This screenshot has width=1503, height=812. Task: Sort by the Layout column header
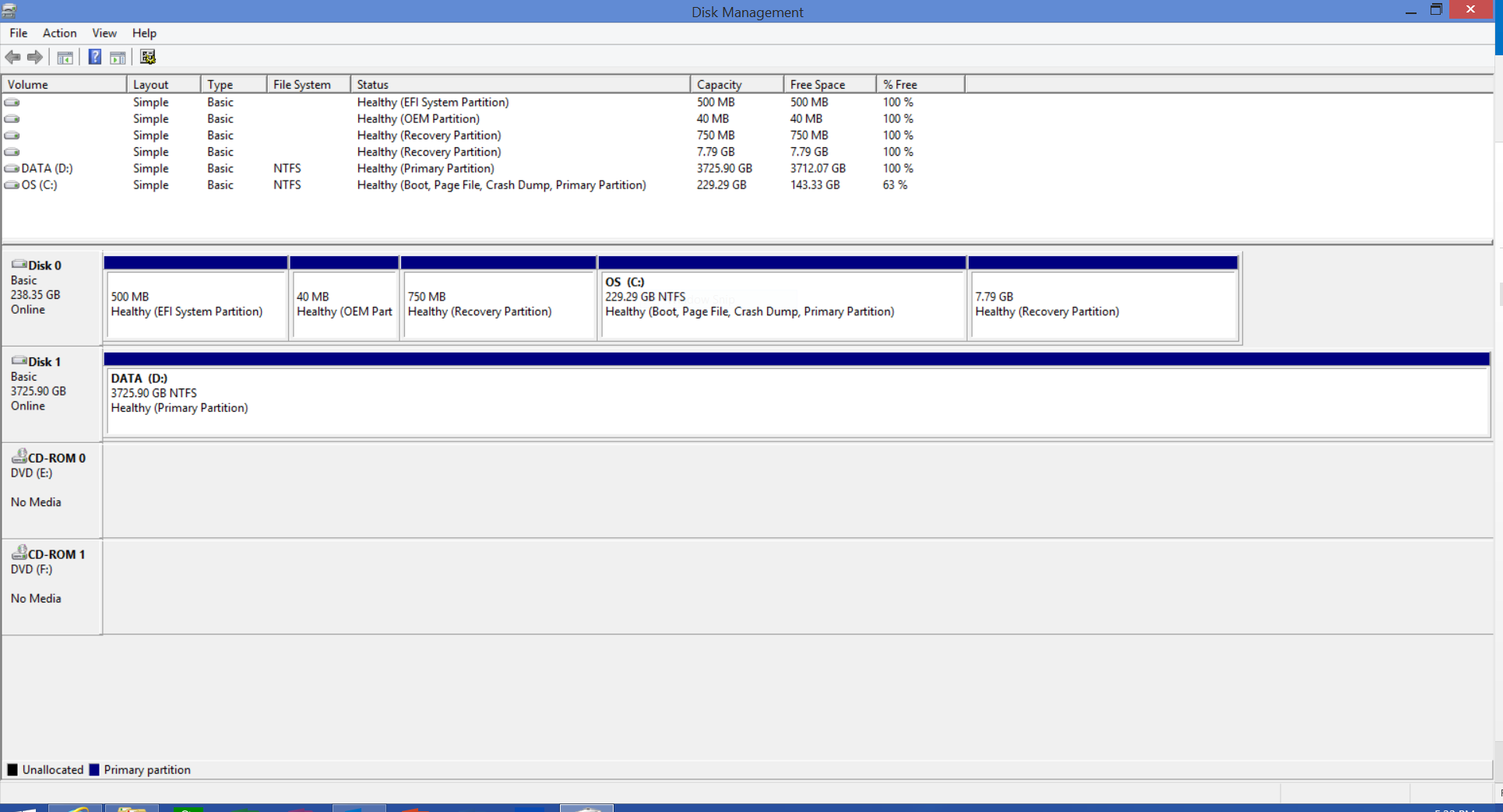tap(164, 84)
